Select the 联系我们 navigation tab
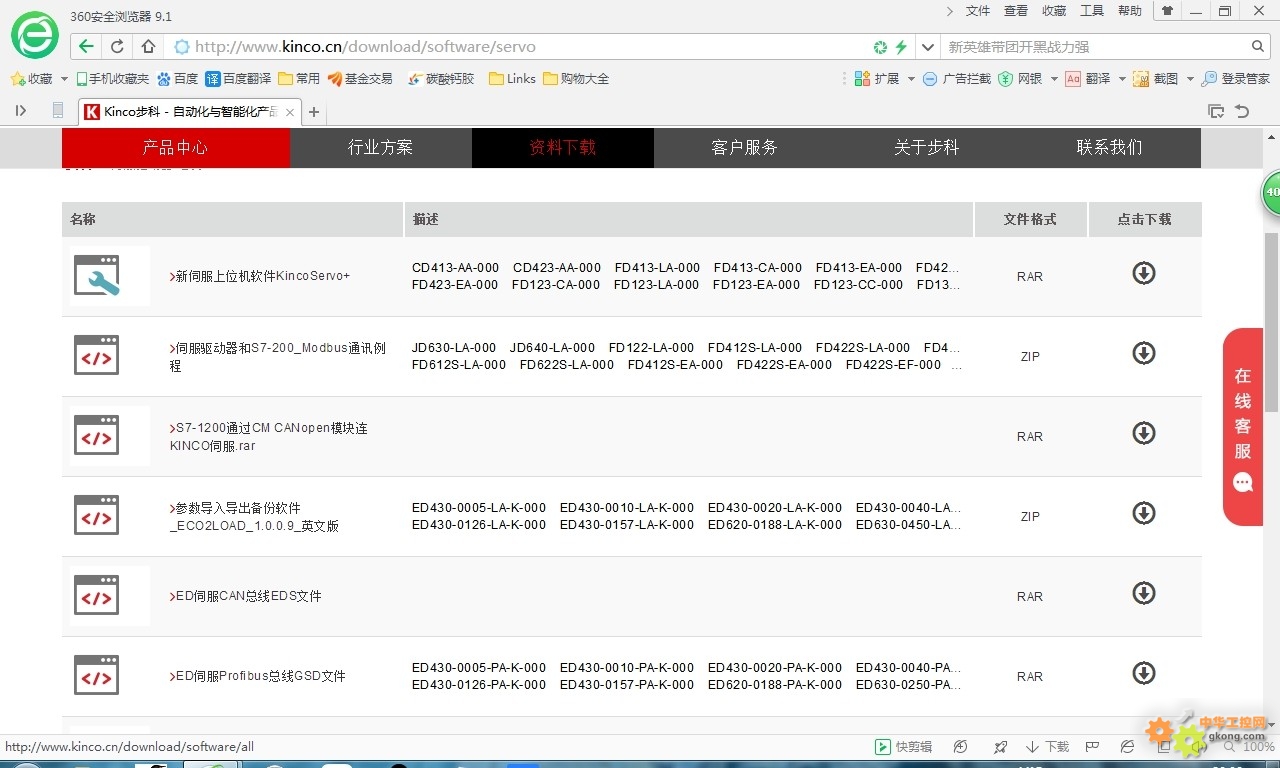The height and width of the screenshot is (768, 1280). pyautogui.click(x=1109, y=148)
